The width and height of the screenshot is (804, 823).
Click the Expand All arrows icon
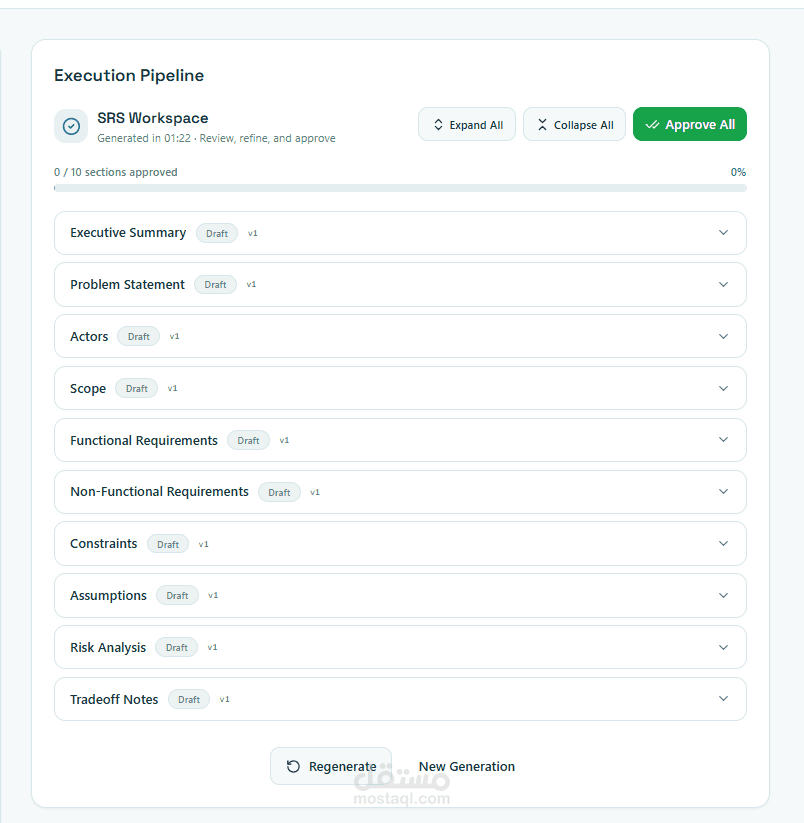438,125
